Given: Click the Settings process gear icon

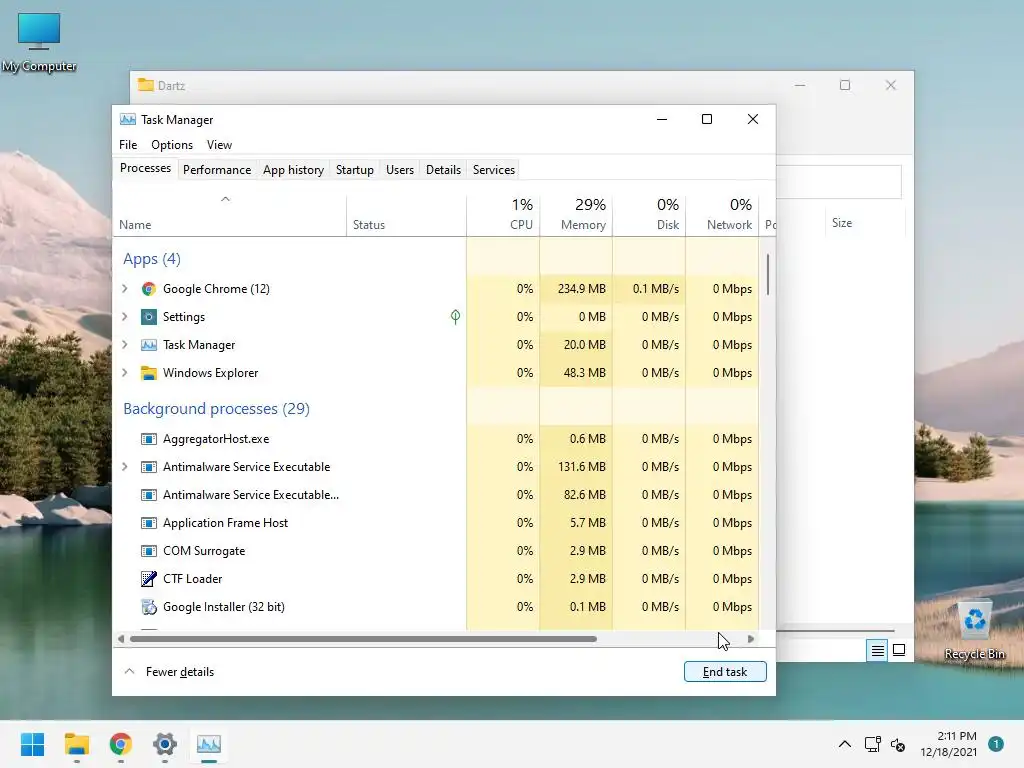Looking at the screenshot, I should (149, 317).
